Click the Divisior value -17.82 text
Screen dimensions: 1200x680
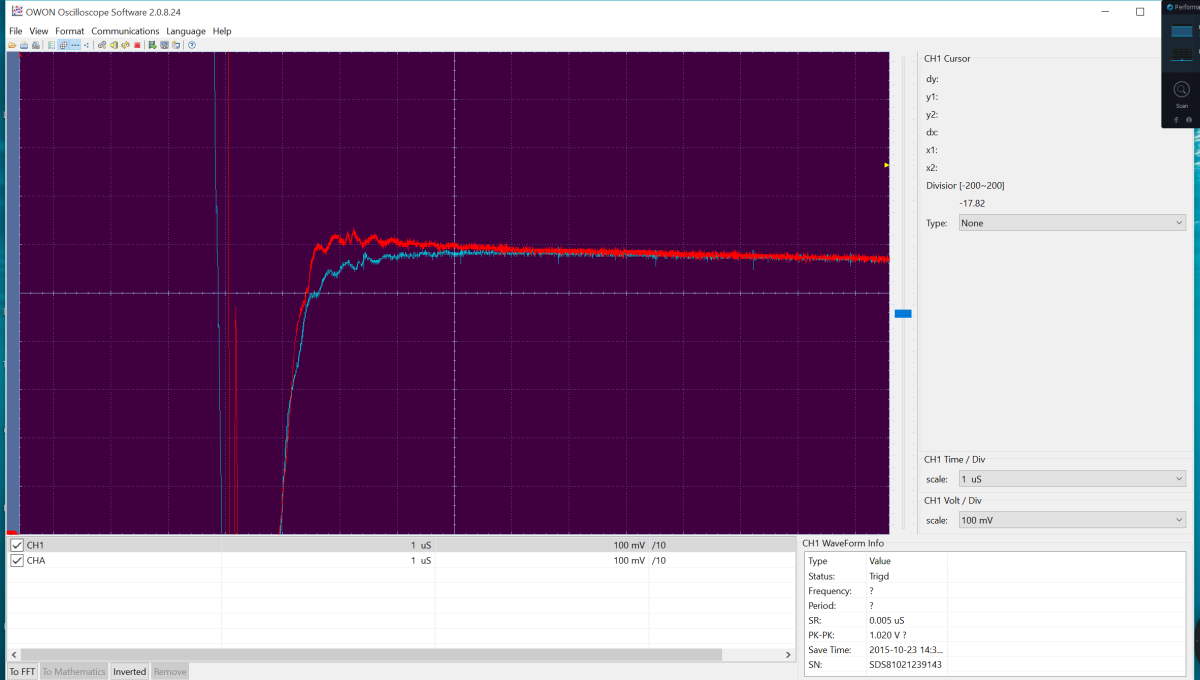coord(972,203)
